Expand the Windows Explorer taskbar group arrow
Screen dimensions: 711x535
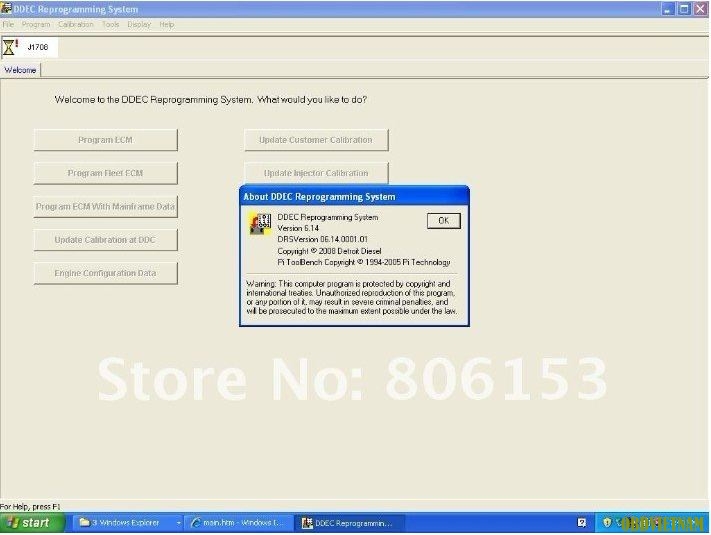coord(178,523)
